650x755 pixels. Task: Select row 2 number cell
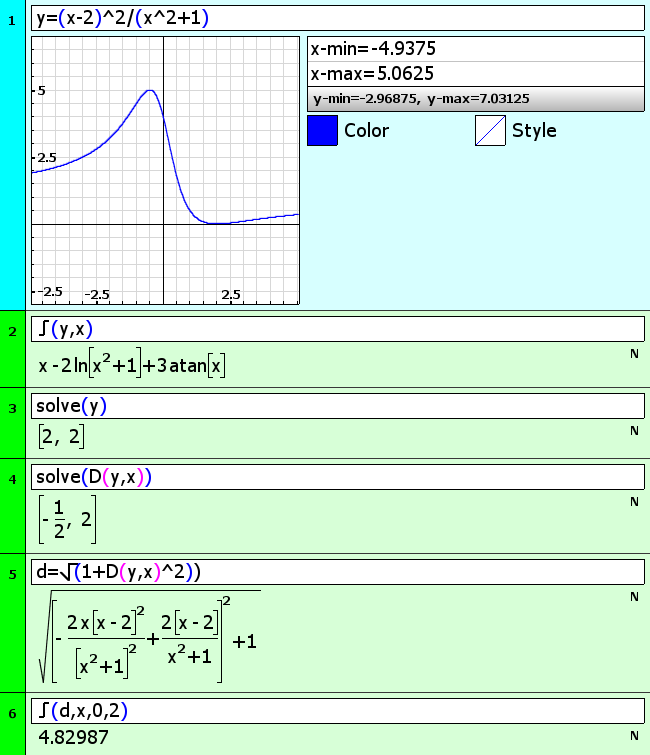[x=12, y=331]
